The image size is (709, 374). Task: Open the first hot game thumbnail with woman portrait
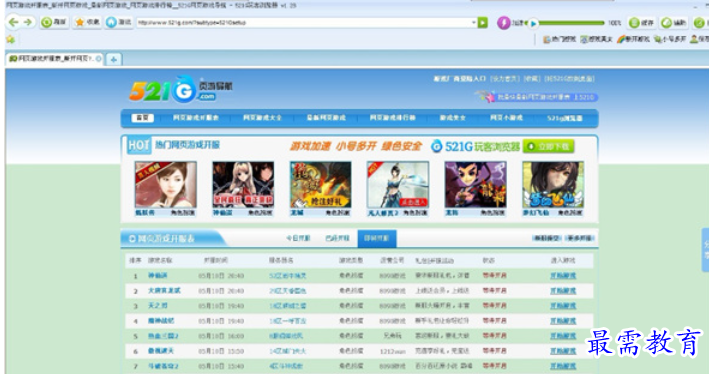pyautogui.click(x=165, y=185)
